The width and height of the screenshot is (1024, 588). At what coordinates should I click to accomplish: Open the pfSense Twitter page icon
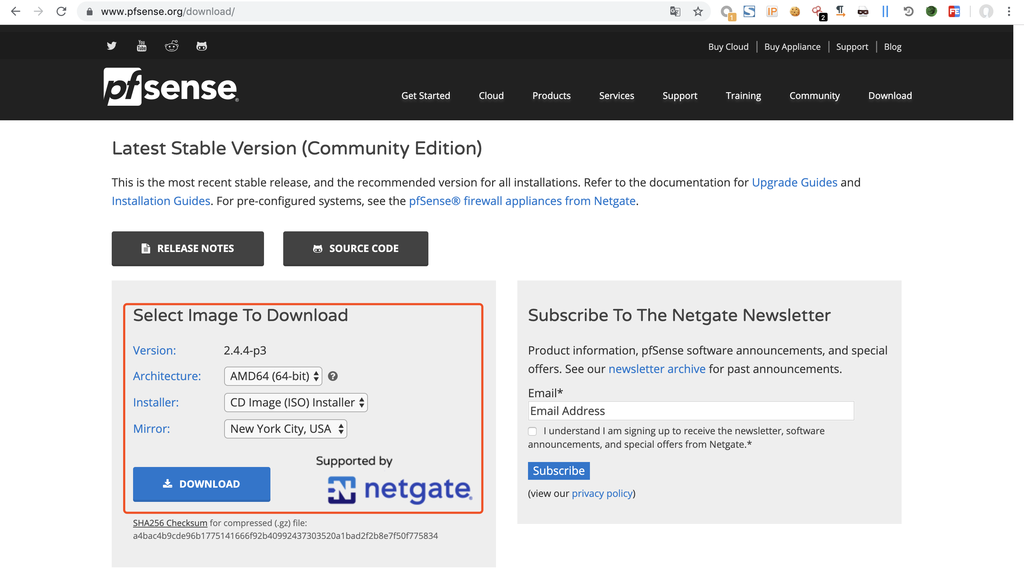pos(111,46)
